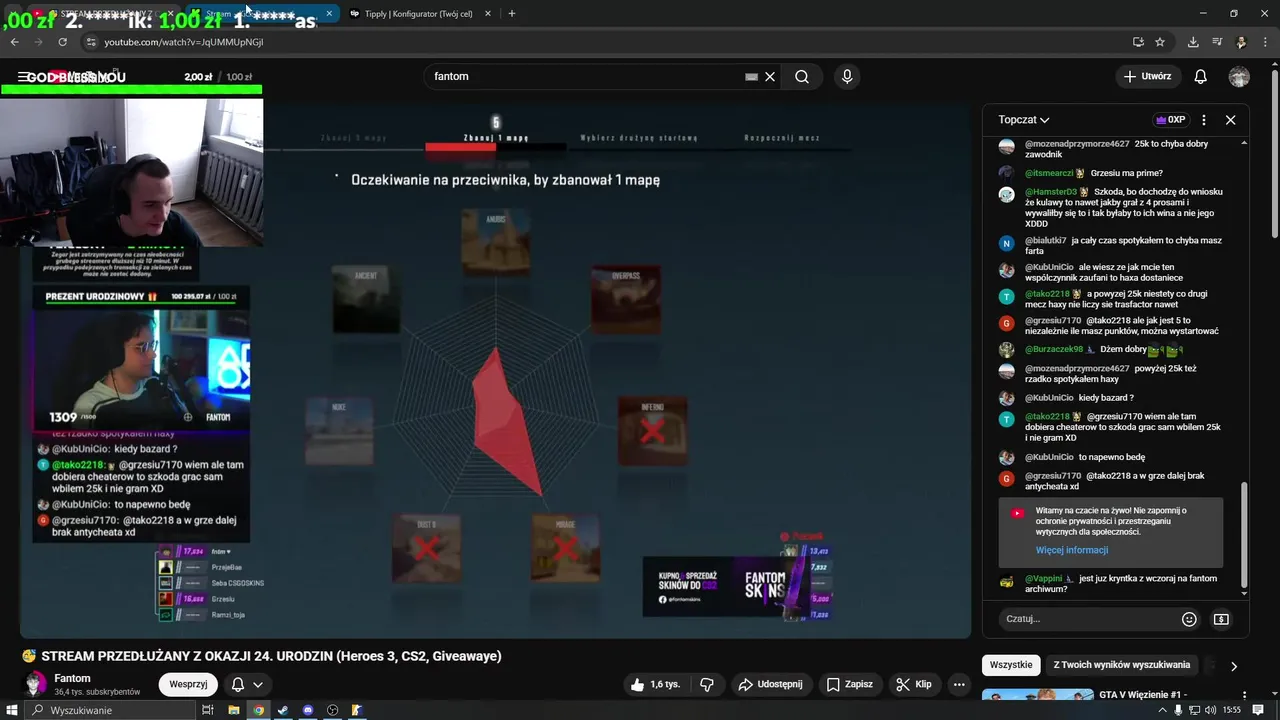Click the Zapisz save button
Screen dimensions: 1280x720
point(849,685)
